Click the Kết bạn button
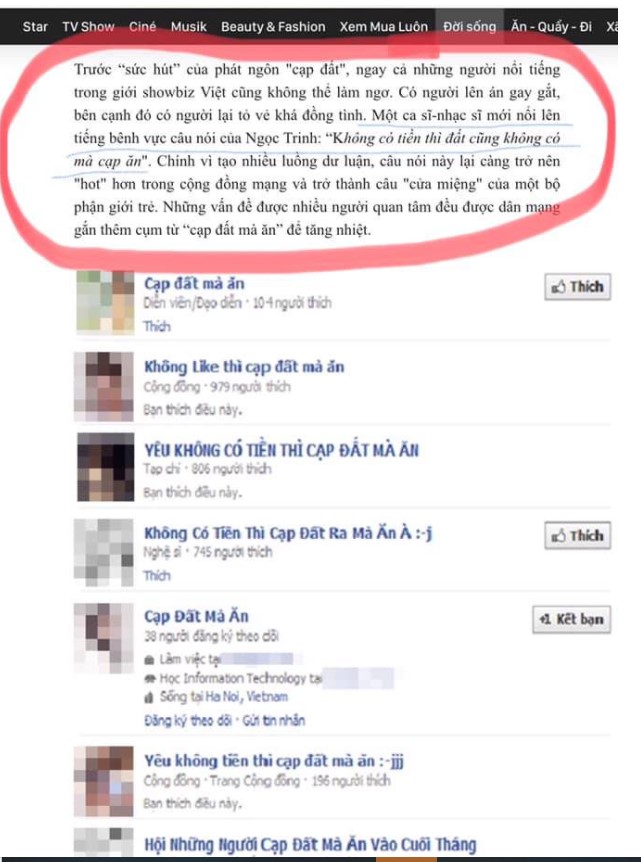The height and width of the screenshot is (862, 641). tap(571, 620)
